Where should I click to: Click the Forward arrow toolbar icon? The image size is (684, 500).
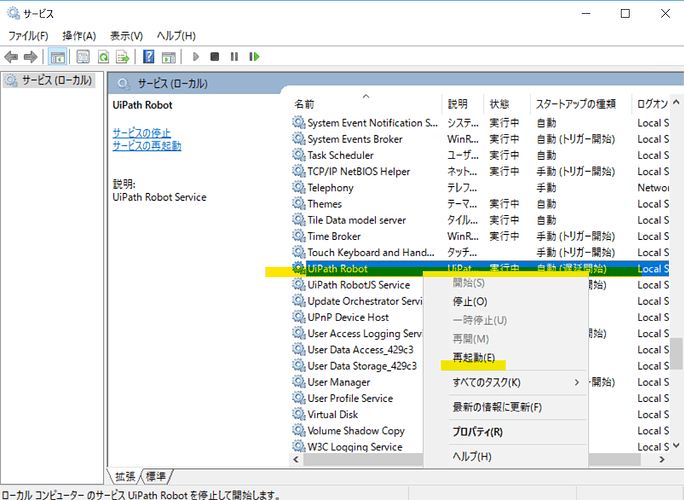point(31,57)
